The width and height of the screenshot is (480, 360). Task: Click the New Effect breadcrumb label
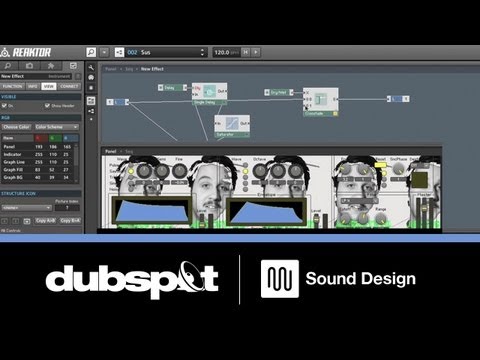[152, 69]
